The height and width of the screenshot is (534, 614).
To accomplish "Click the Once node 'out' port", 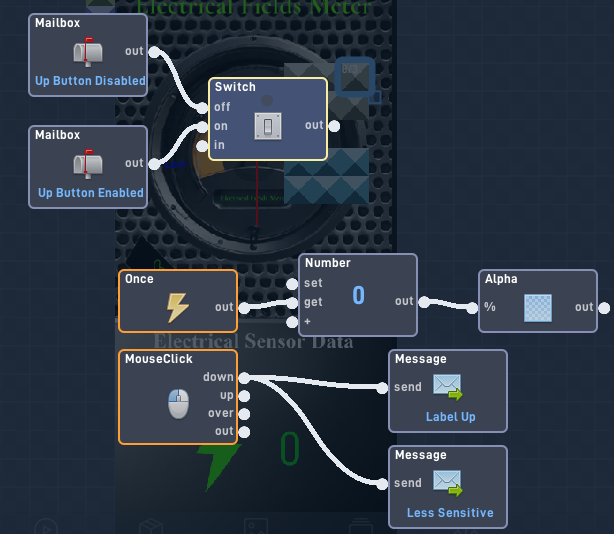I will pos(244,308).
